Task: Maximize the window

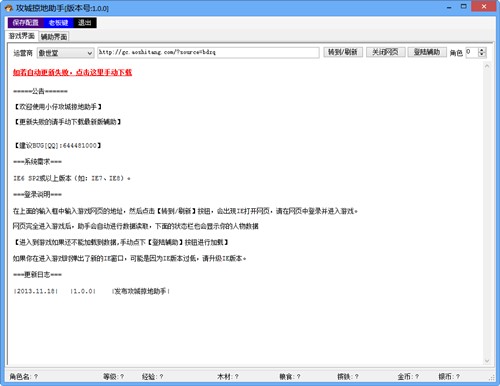Action: point(464,7)
